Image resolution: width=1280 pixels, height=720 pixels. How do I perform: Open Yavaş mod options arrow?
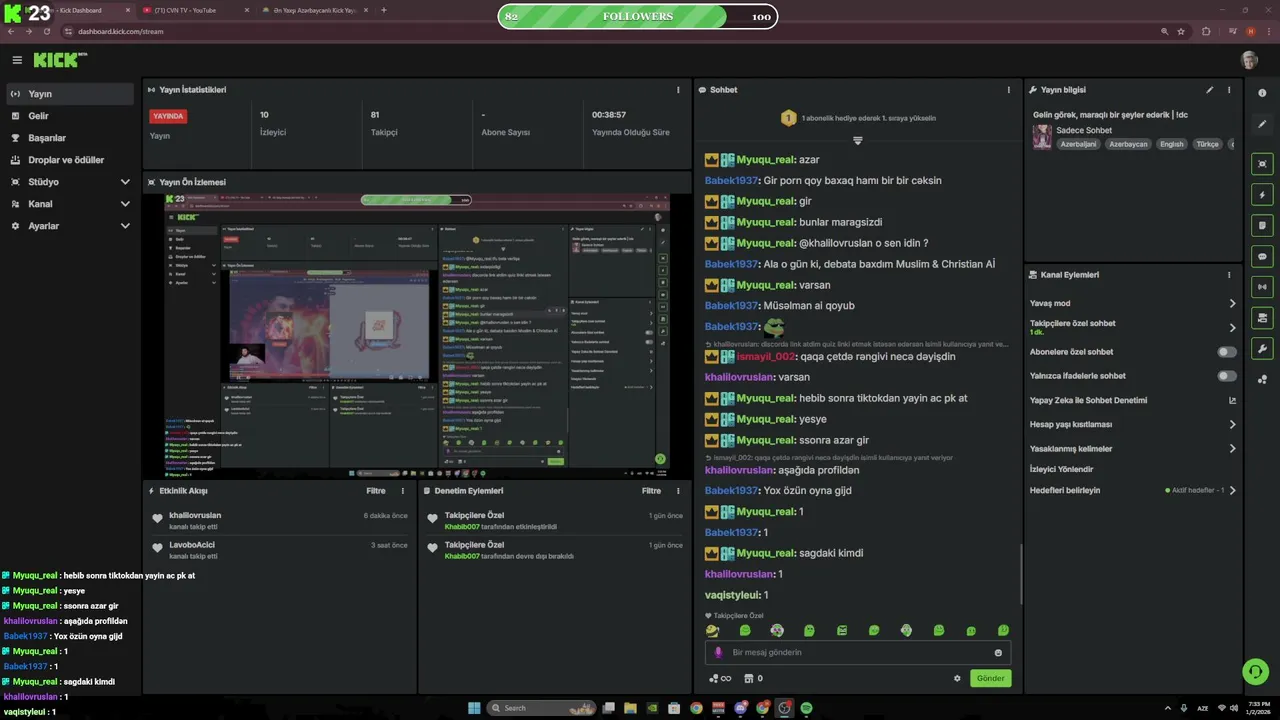point(1232,303)
